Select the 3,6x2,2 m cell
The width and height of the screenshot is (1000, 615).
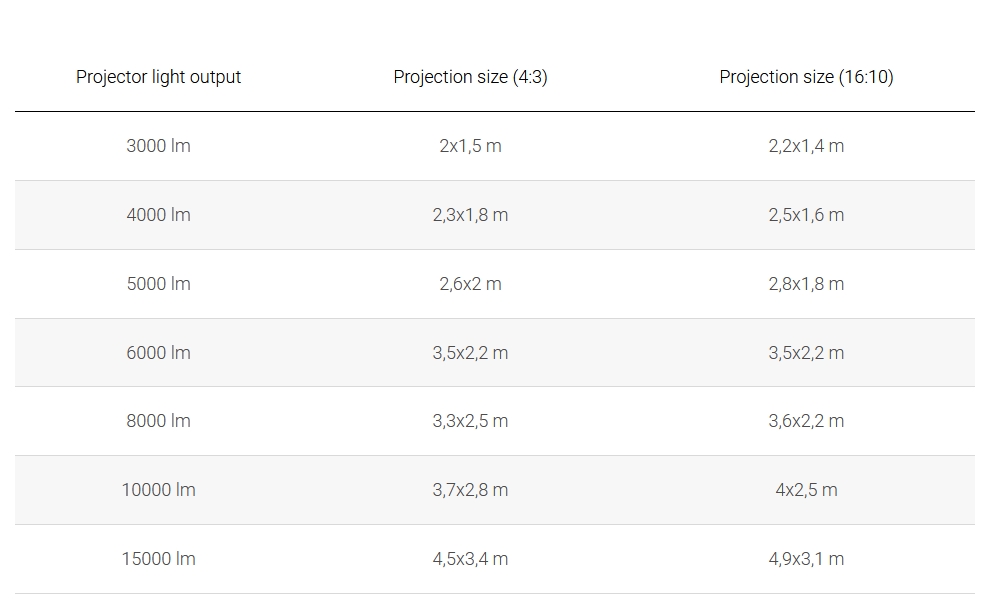[x=806, y=421]
